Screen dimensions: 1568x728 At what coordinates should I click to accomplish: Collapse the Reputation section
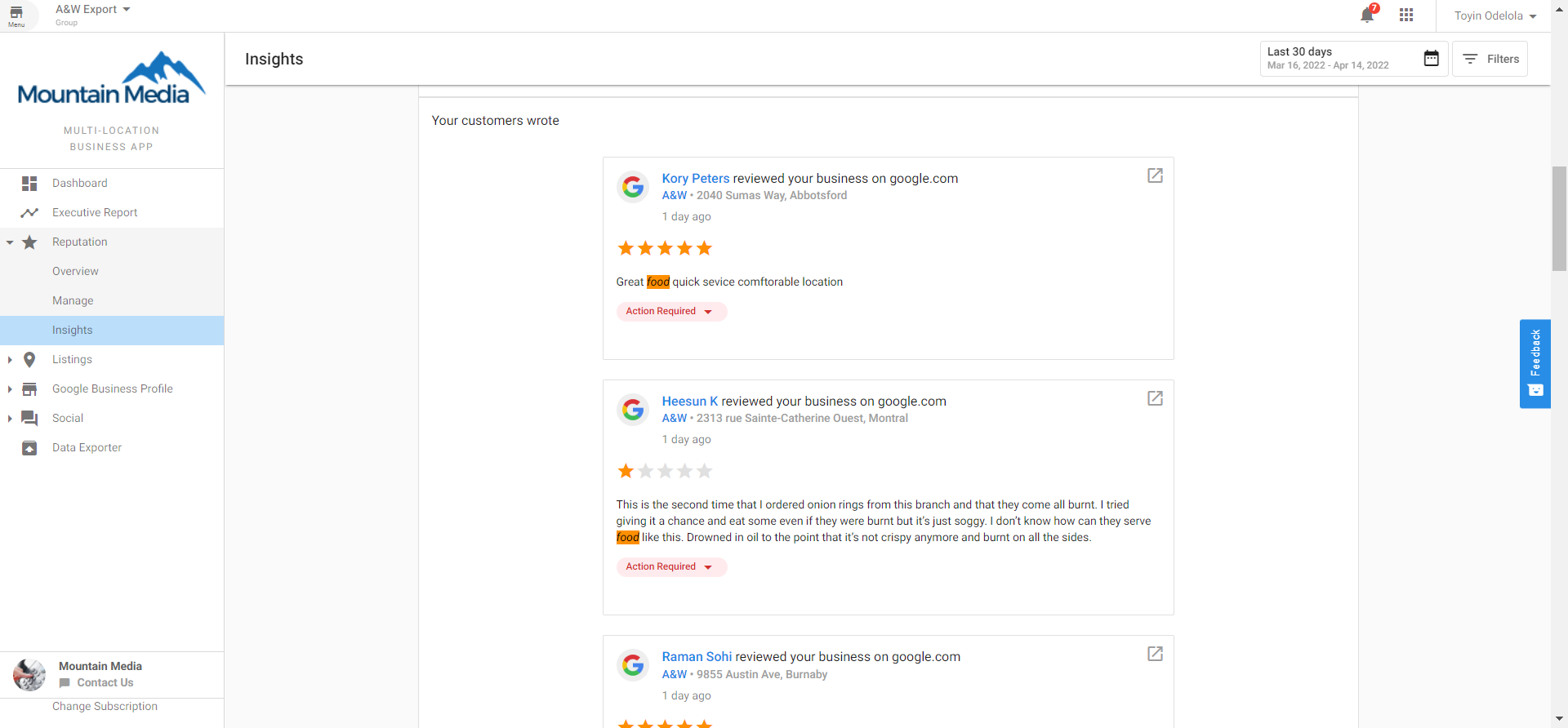pos(10,242)
